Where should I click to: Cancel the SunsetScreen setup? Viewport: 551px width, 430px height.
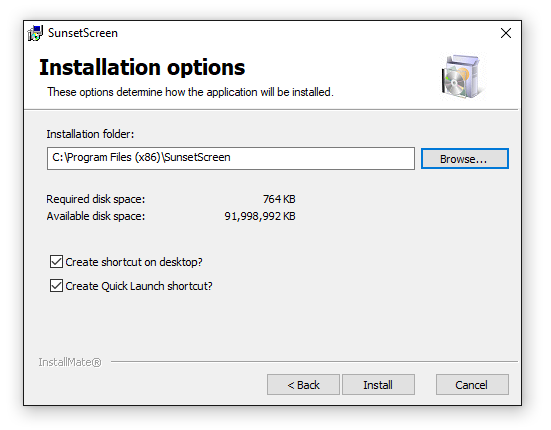click(472, 385)
